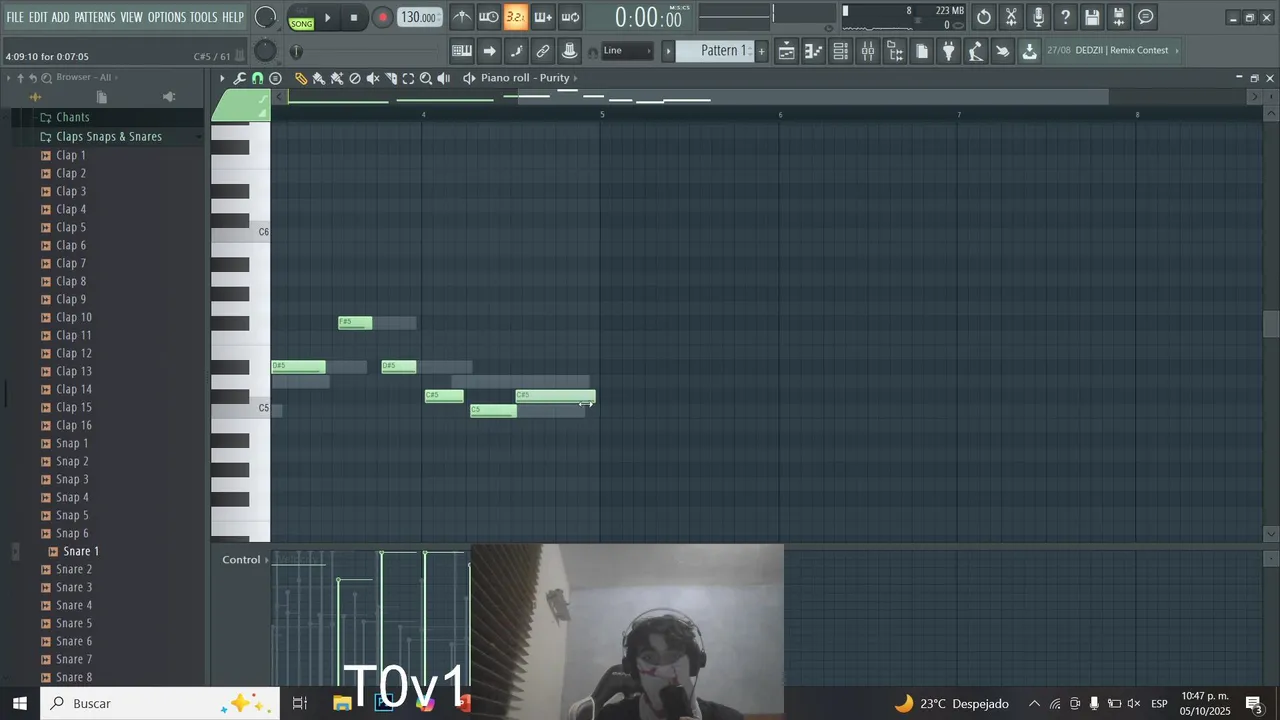Click the Record button
Screen dimensions: 1280x720
pyautogui.click(x=382, y=17)
